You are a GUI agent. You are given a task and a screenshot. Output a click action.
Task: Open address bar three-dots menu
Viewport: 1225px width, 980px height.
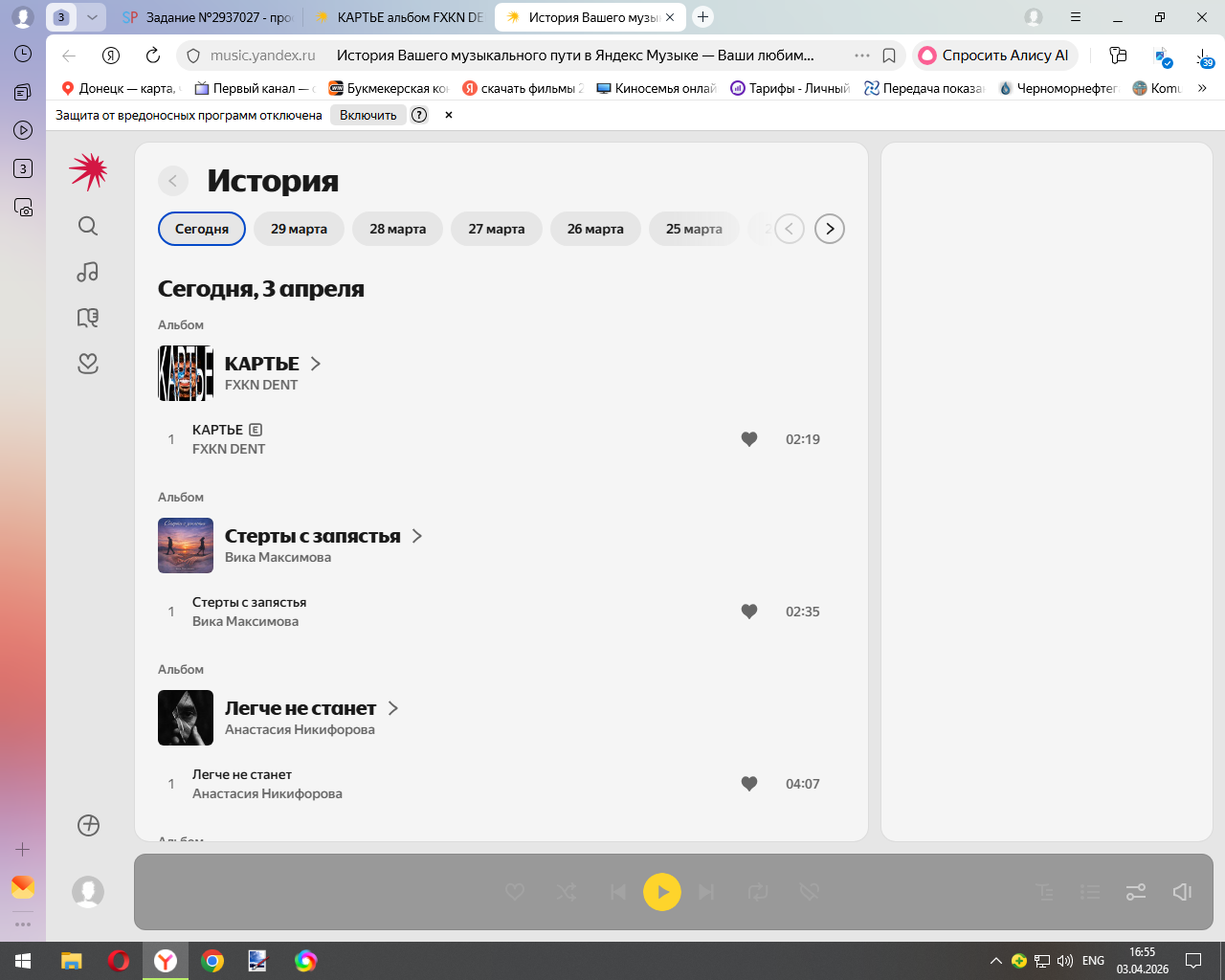pos(862,56)
